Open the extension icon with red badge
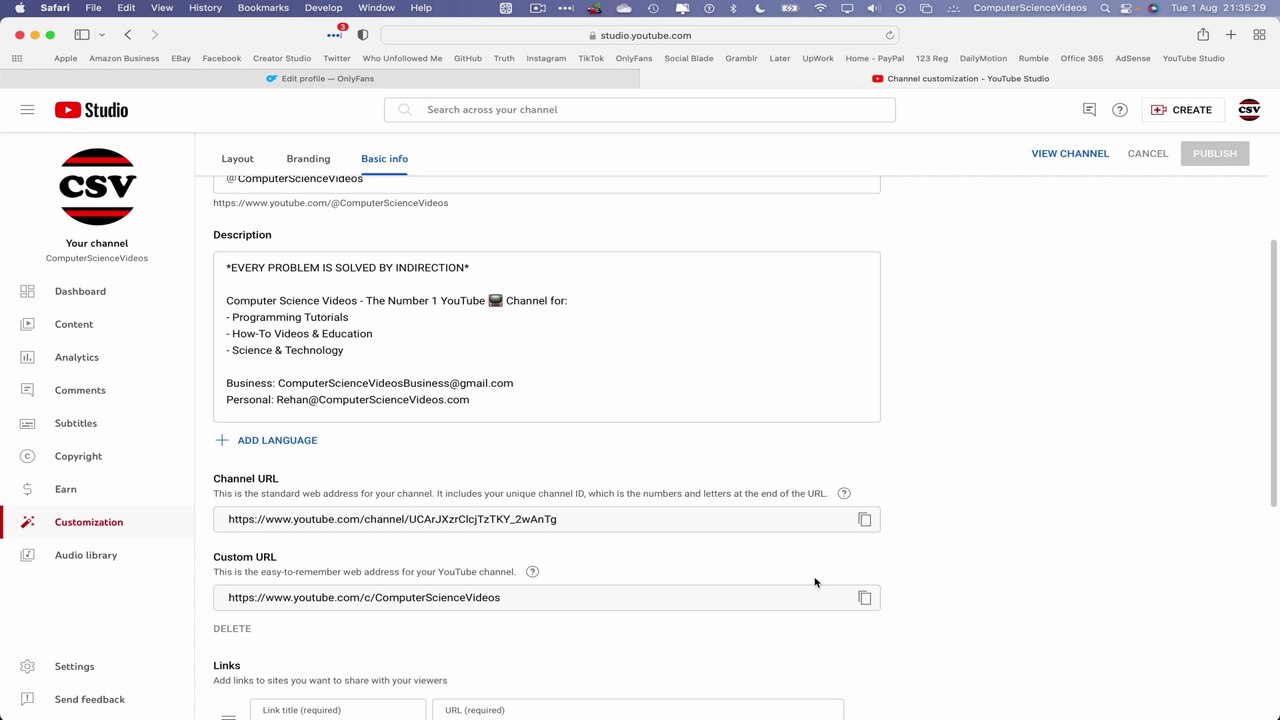The width and height of the screenshot is (1280, 720). [335, 34]
